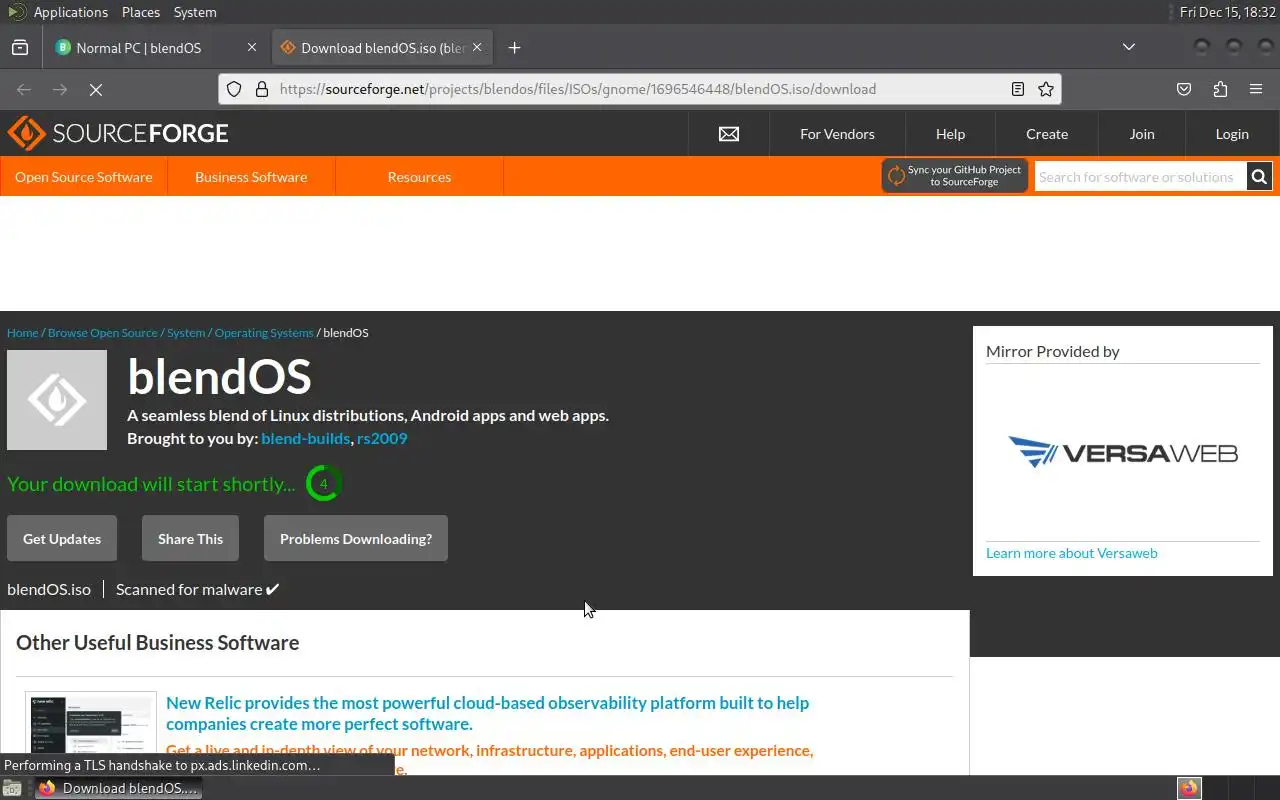Bookmark this page with the star icon
Image resolution: width=1280 pixels, height=800 pixels.
[1046, 89]
